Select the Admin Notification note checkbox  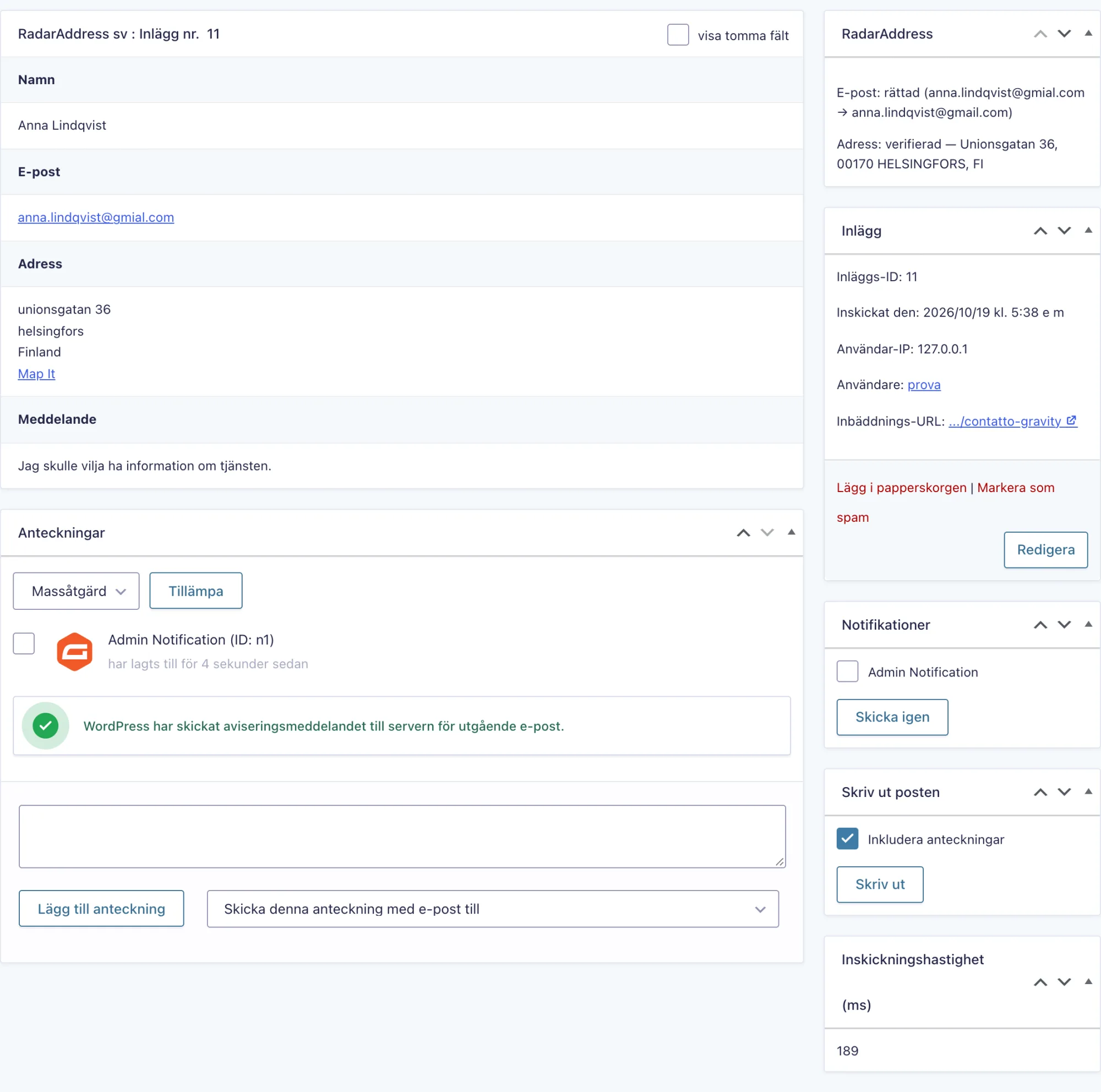(x=24, y=643)
